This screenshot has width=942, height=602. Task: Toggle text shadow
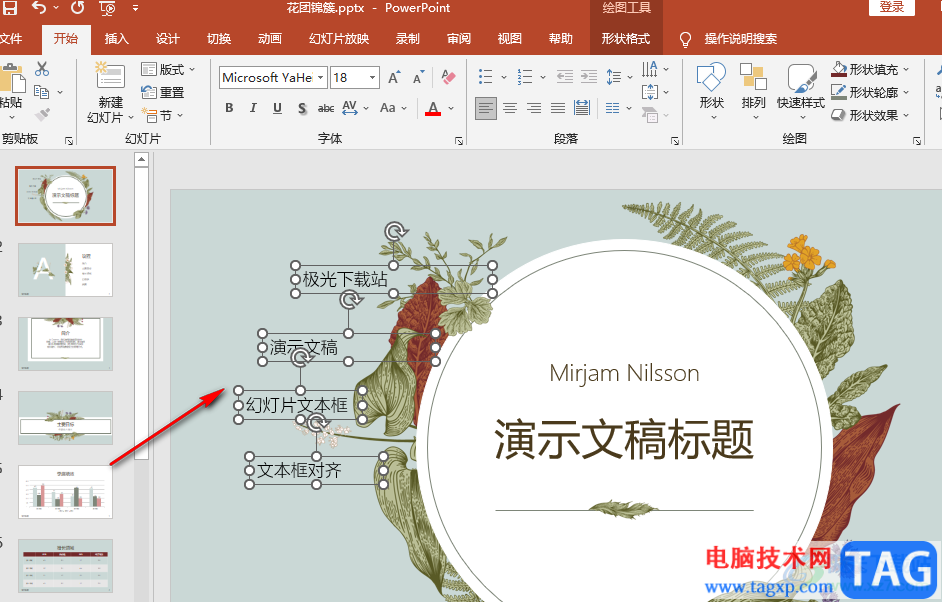click(x=302, y=108)
